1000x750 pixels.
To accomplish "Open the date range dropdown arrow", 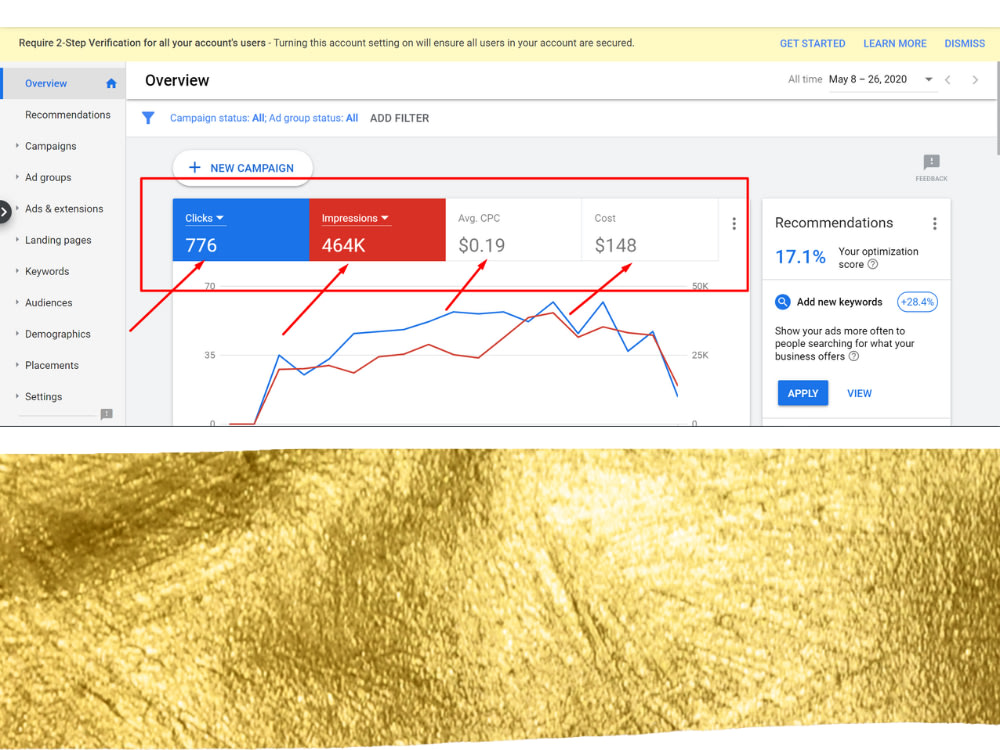I will click(929, 79).
